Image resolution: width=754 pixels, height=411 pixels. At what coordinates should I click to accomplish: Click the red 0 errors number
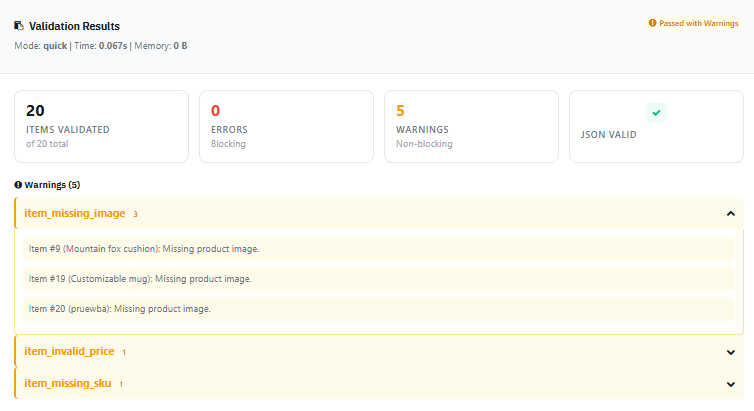coord(215,111)
